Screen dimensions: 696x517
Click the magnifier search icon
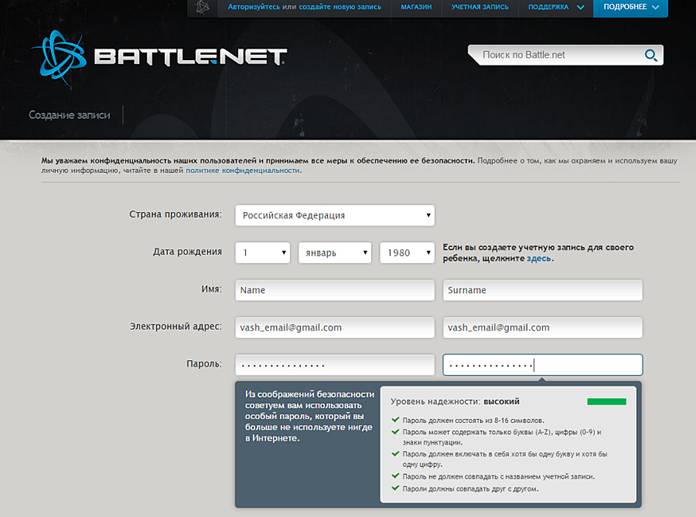pyautogui.click(x=651, y=55)
